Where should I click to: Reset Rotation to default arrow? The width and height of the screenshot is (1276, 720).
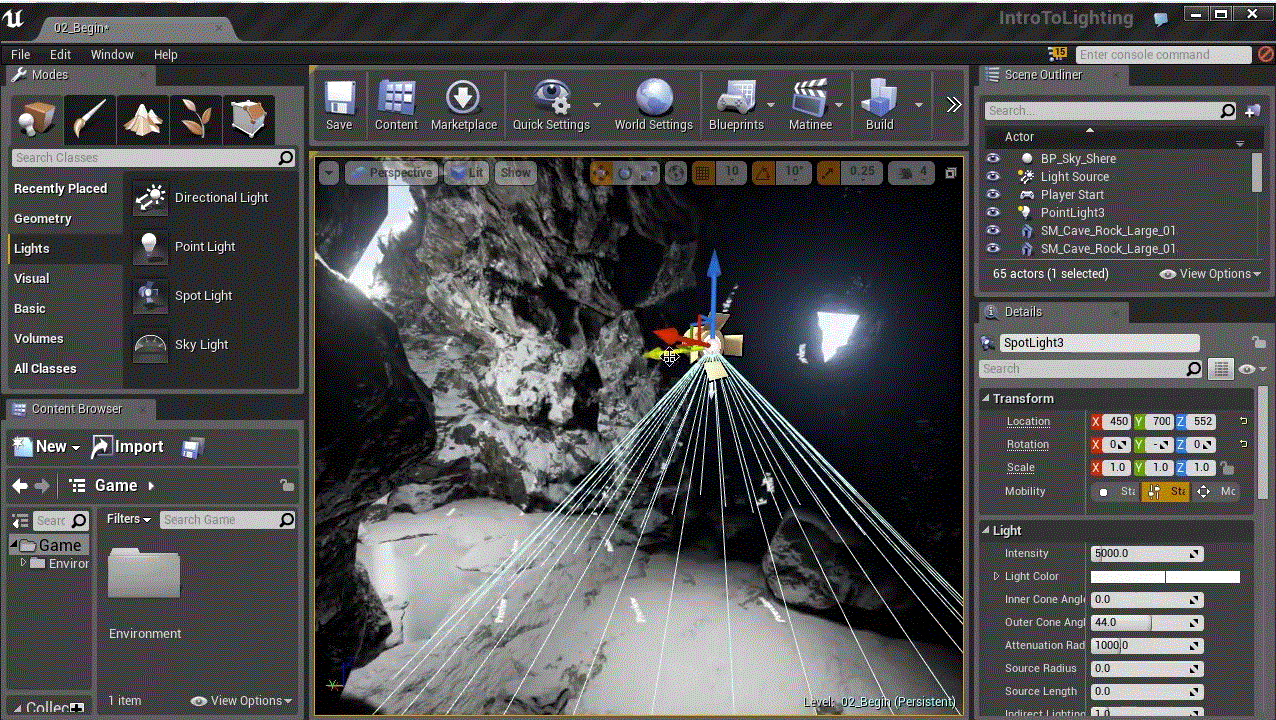click(1243, 444)
